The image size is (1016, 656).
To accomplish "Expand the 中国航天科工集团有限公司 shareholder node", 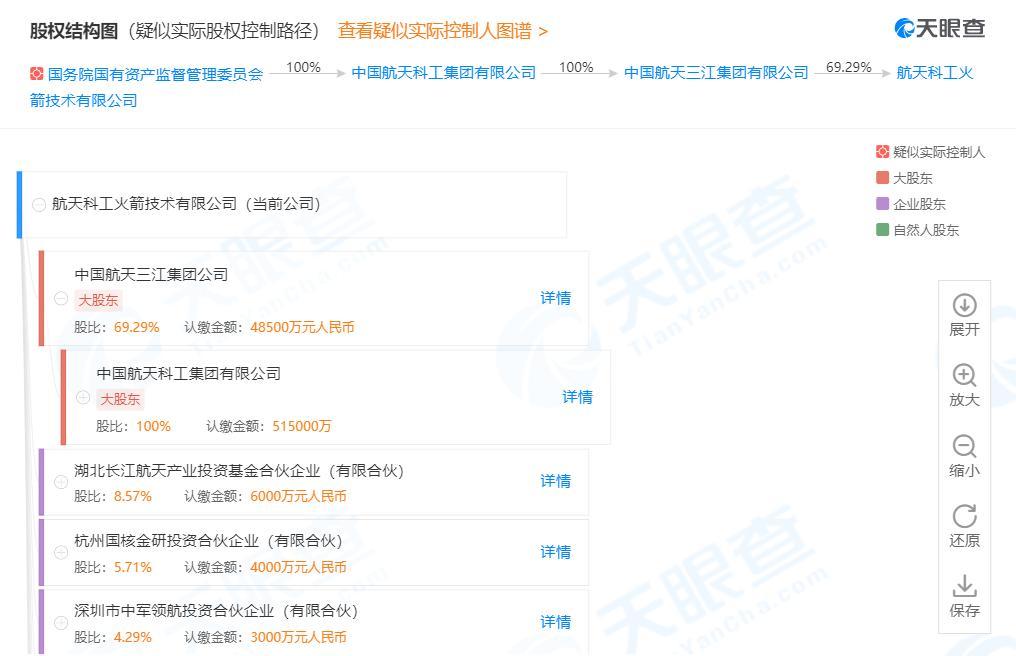I will click(83, 397).
